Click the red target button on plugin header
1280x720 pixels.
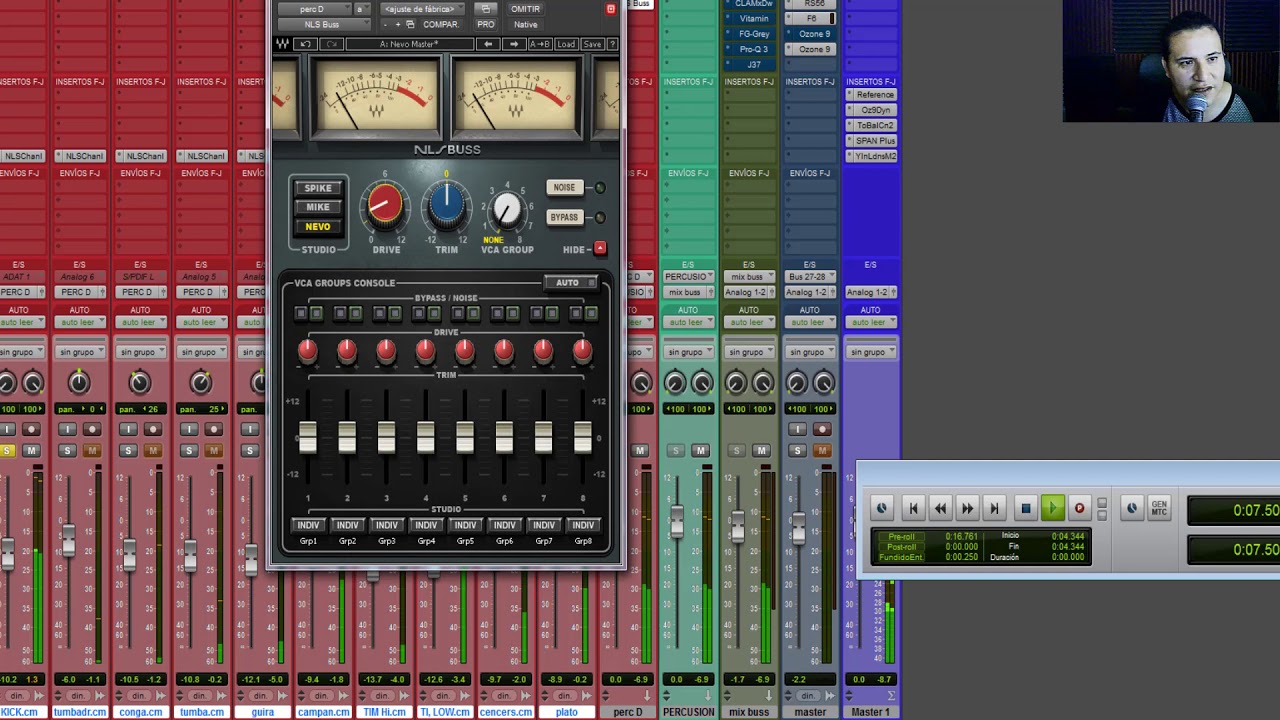[611, 9]
